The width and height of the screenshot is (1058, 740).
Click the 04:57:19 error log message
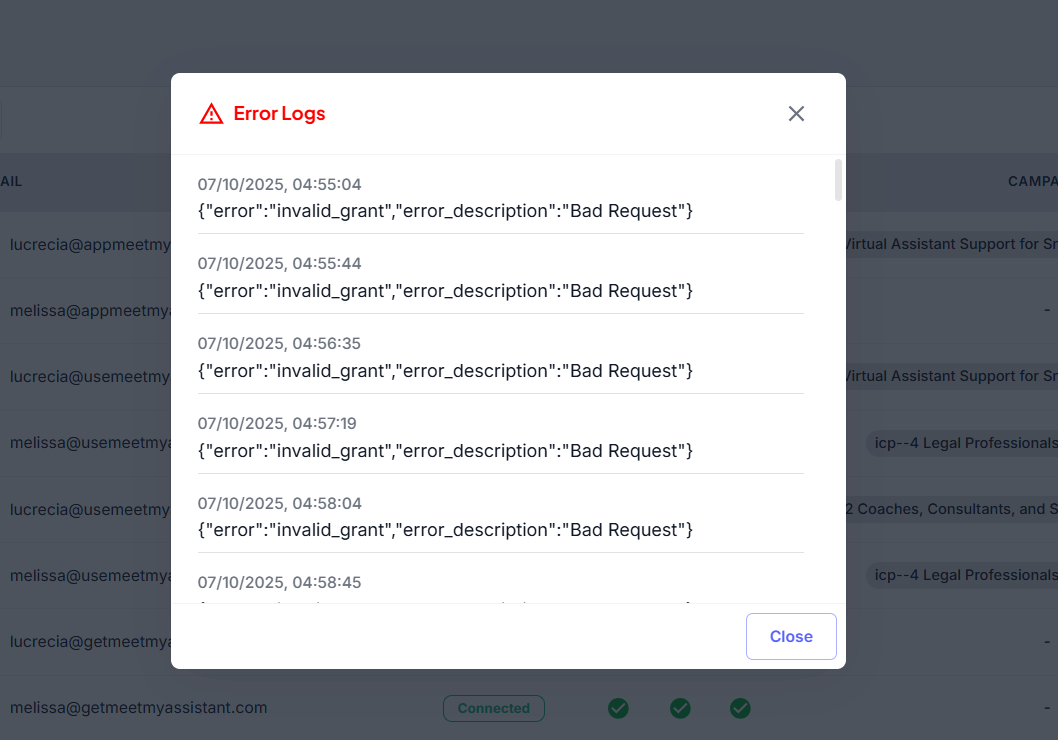pyautogui.click(x=445, y=451)
